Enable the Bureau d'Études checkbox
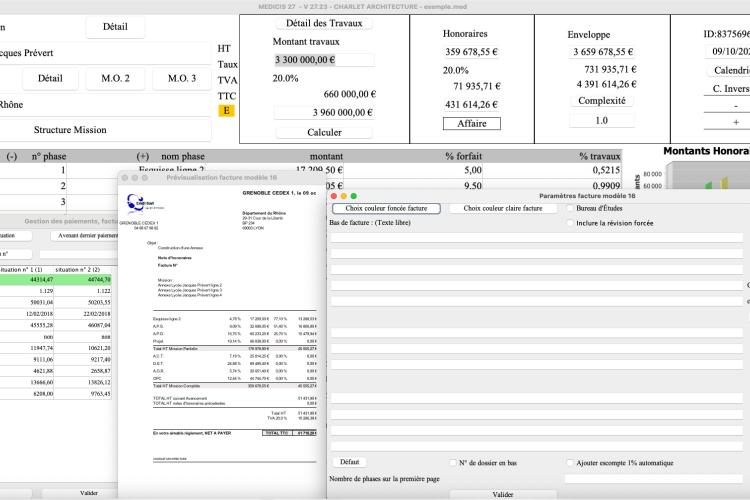Screen dimensions: 750x500 coord(570,208)
